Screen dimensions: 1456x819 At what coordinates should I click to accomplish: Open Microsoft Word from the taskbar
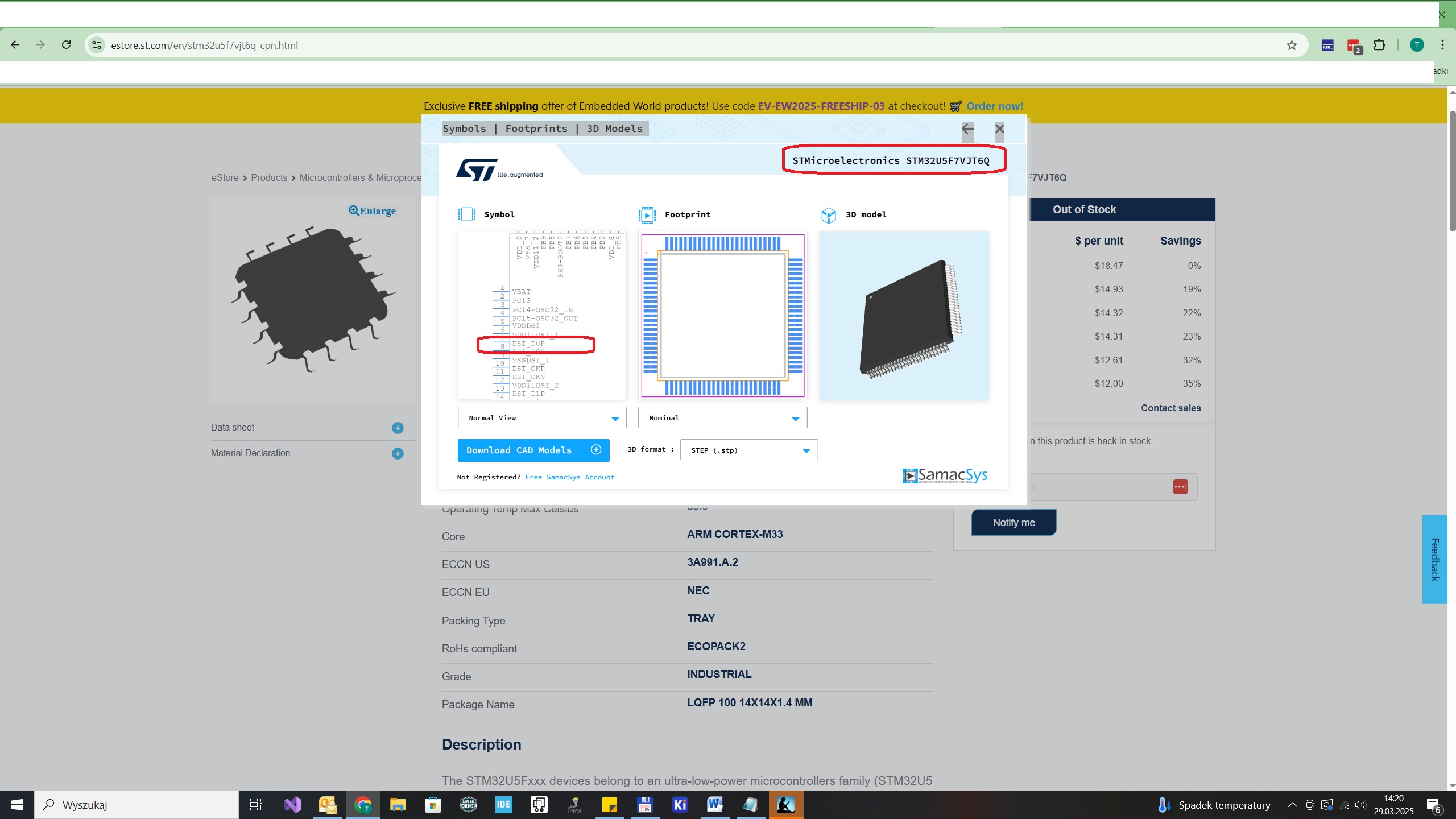(714, 804)
